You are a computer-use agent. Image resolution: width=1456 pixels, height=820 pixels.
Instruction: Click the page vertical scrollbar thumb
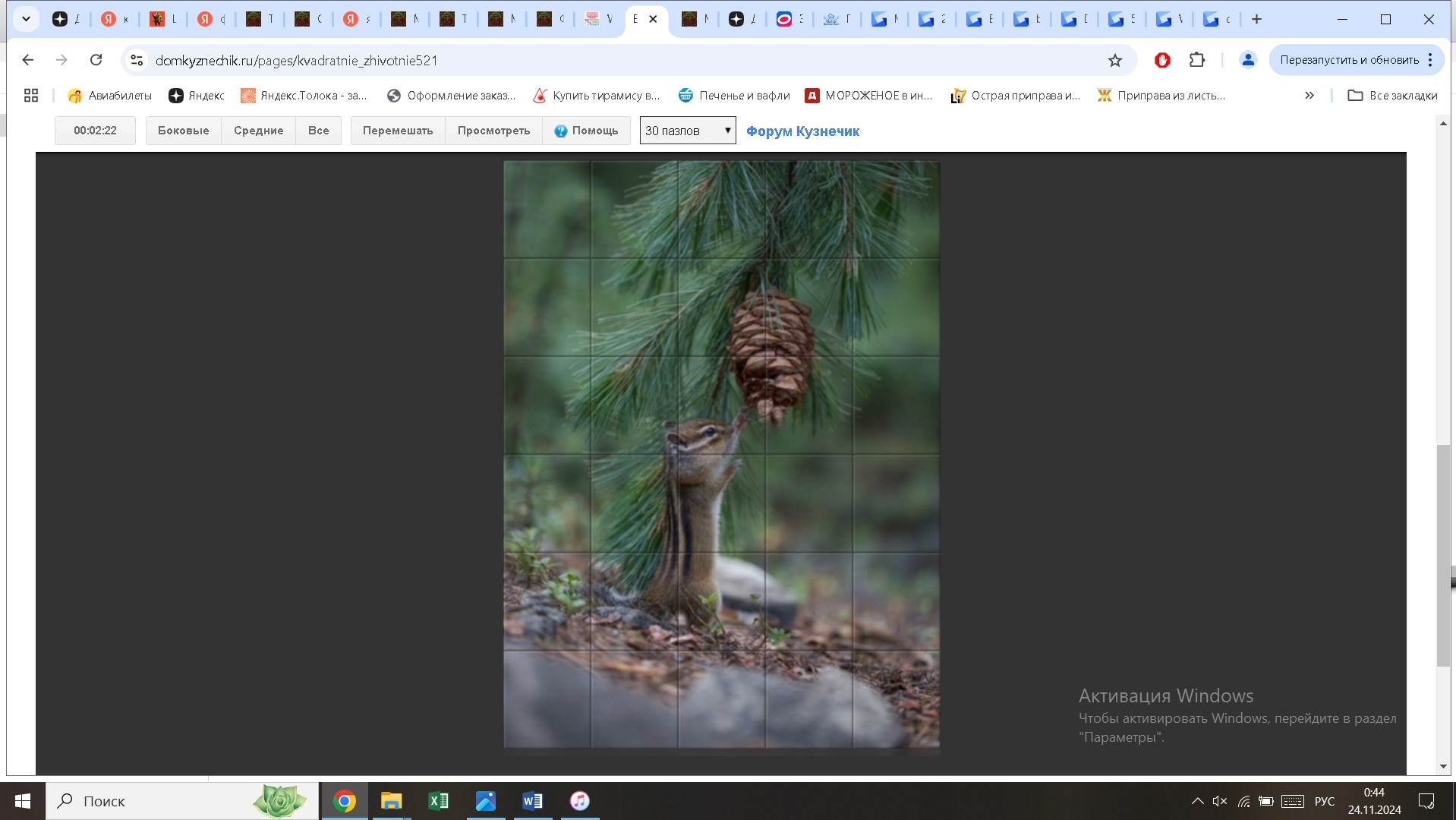[x=1443, y=557]
